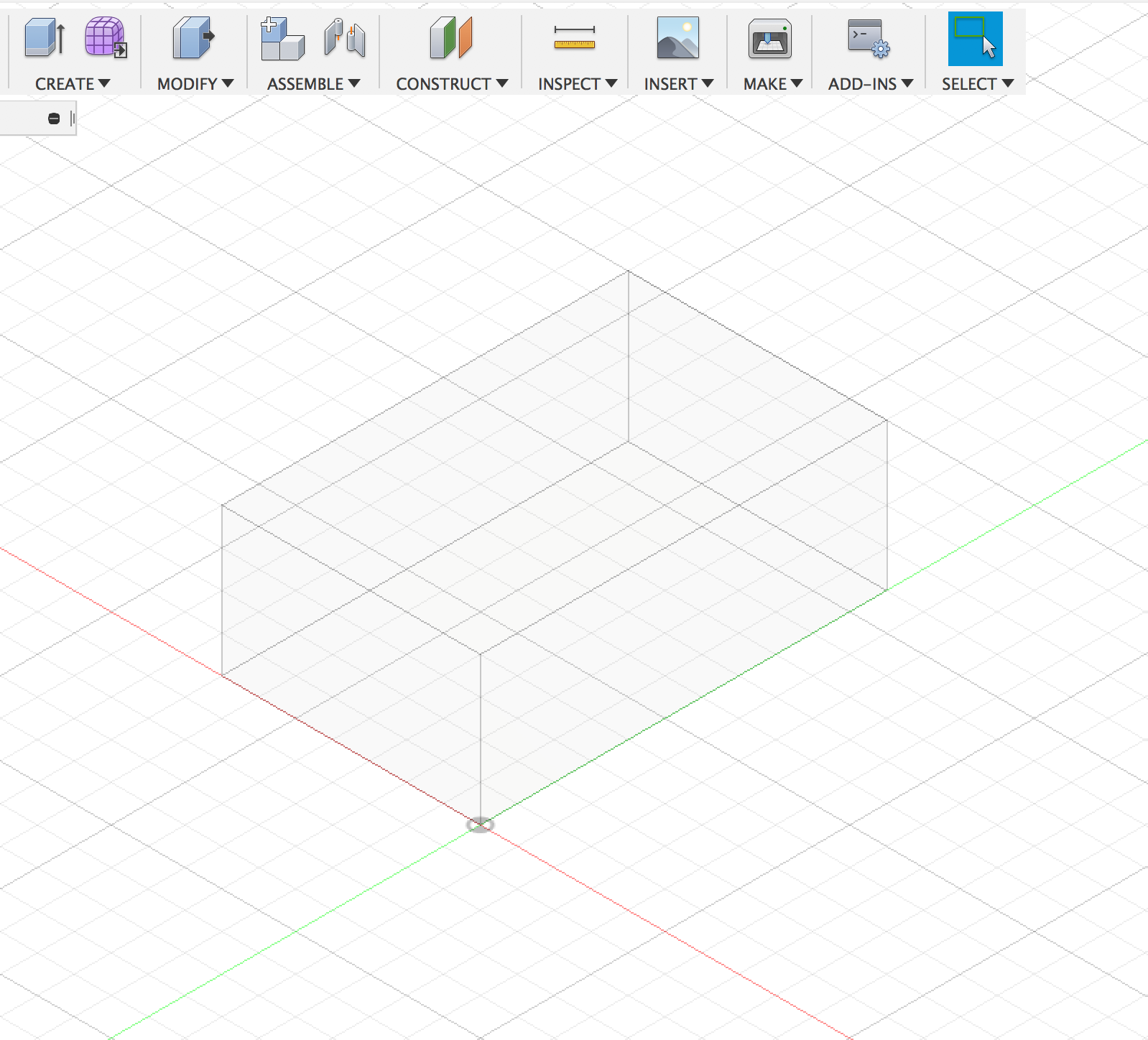
Task: Expand the SELECT dropdown options
Action: coord(978,84)
